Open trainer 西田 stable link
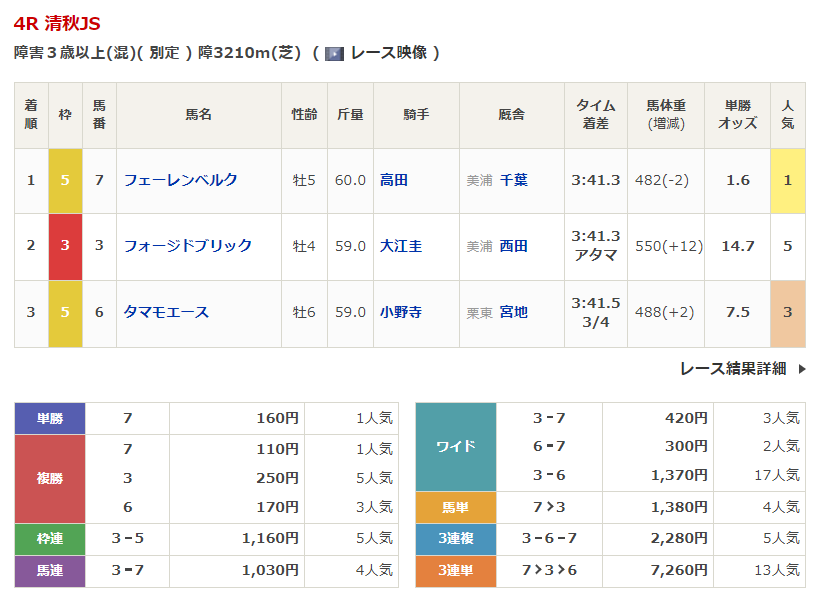 [x=513, y=246]
